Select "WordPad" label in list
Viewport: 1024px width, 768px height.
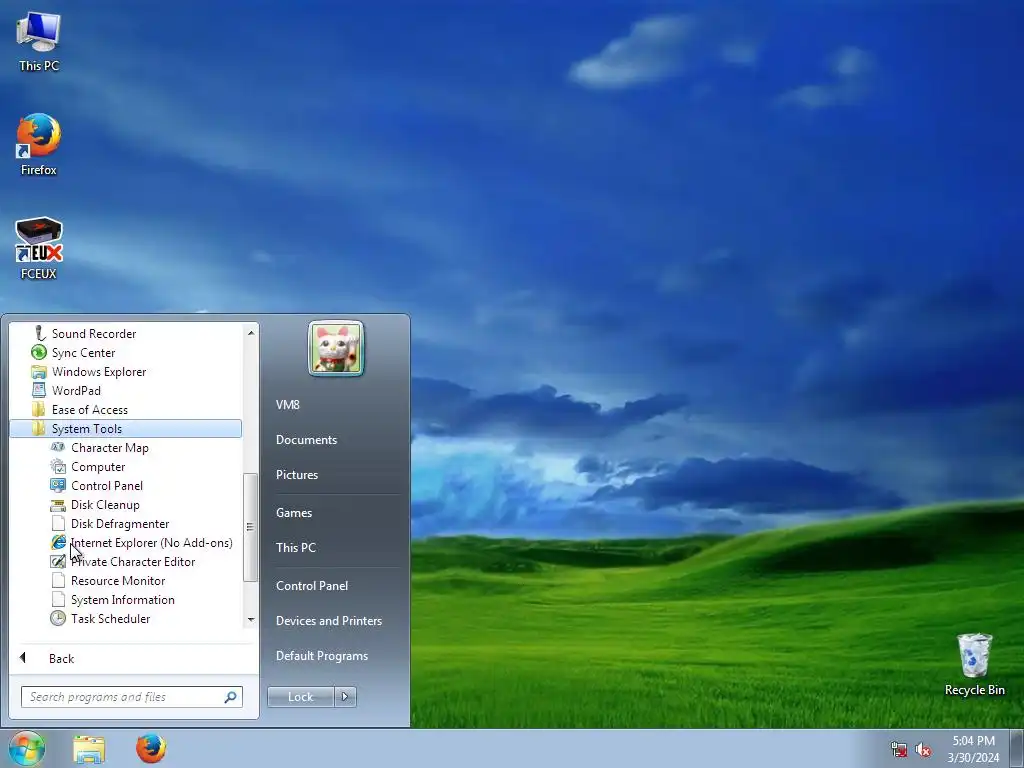pyautogui.click(x=76, y=391)
